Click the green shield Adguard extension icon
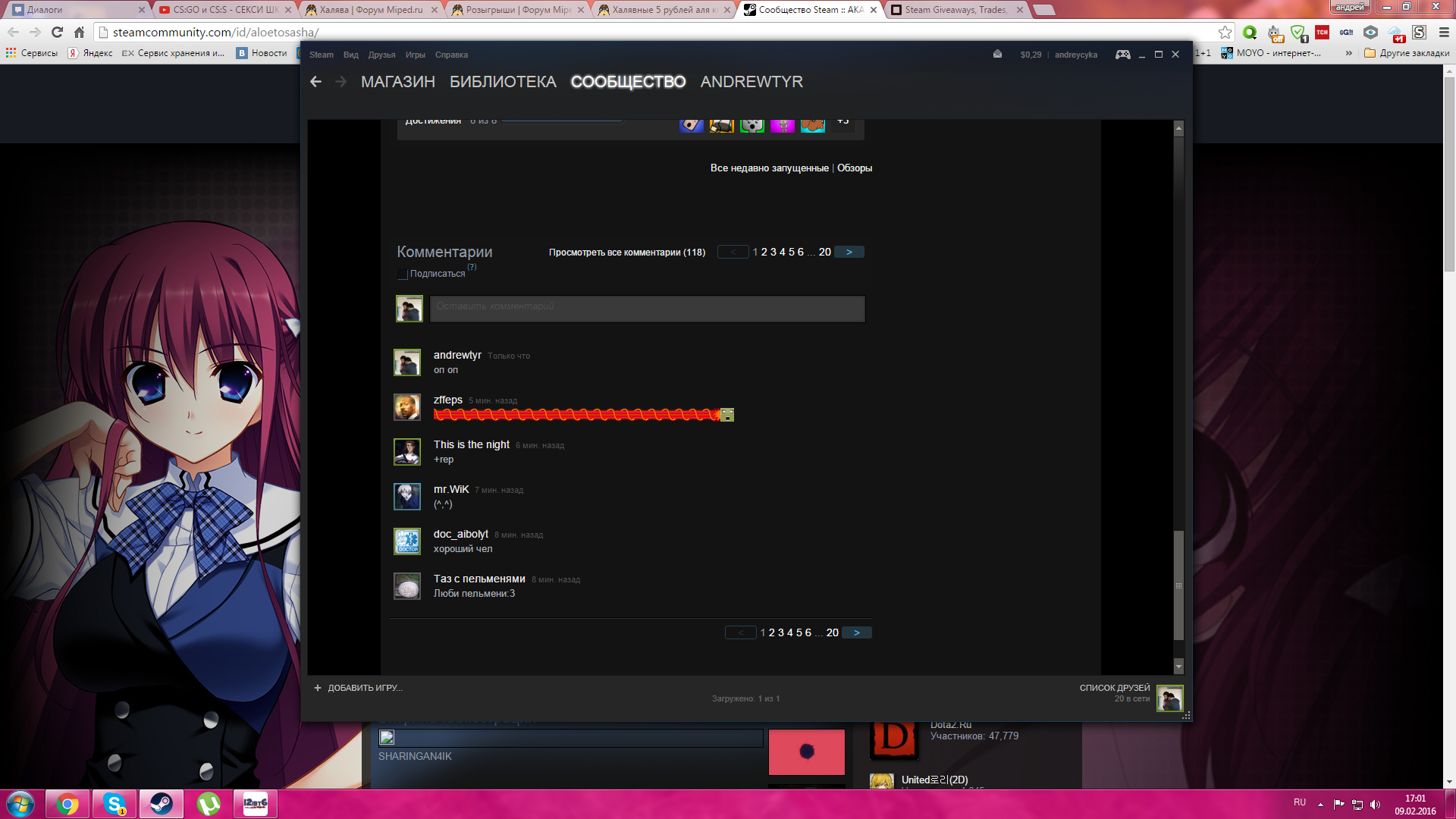 pyautogui.click(x=1298, y=33)
